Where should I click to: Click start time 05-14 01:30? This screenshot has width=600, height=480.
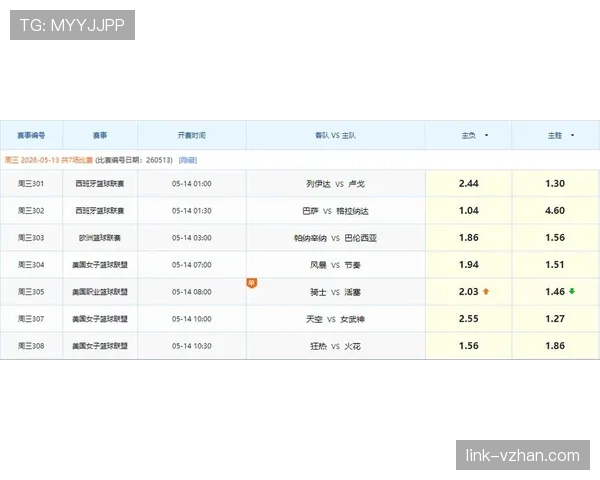[x=192, y=211]
